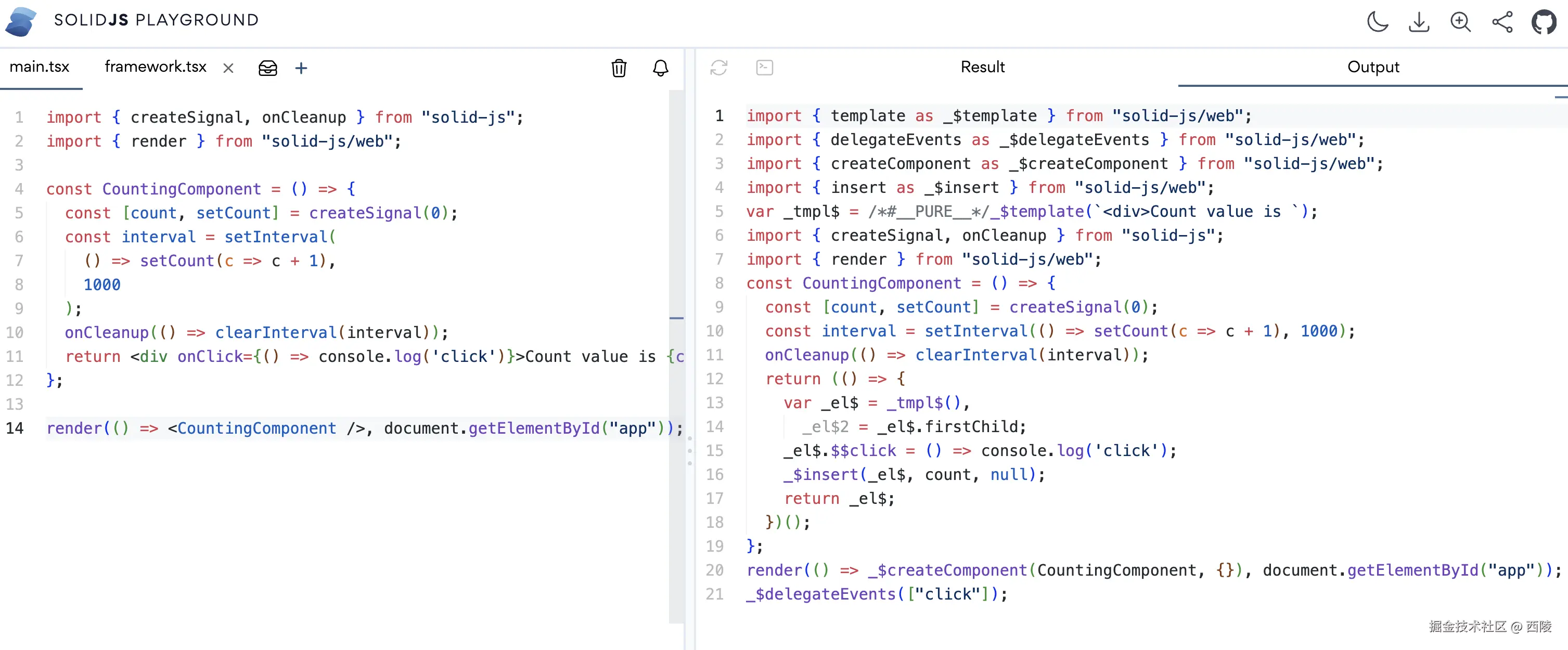Image resolution: width=1568 pixels, height=650 pixels.
Task: Click the zoom magnifier icon
Action: (x=1460, y=22)
